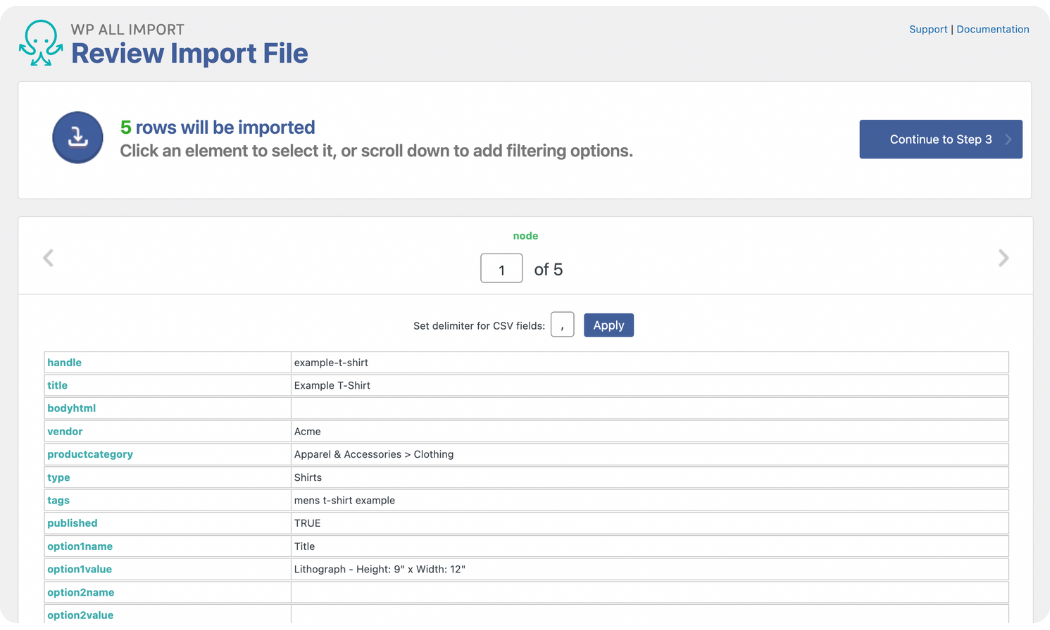The width and height of the screenshot is (1050, 630).
Task: Click the CSV delimiter input box
Action: click(562, 324)
